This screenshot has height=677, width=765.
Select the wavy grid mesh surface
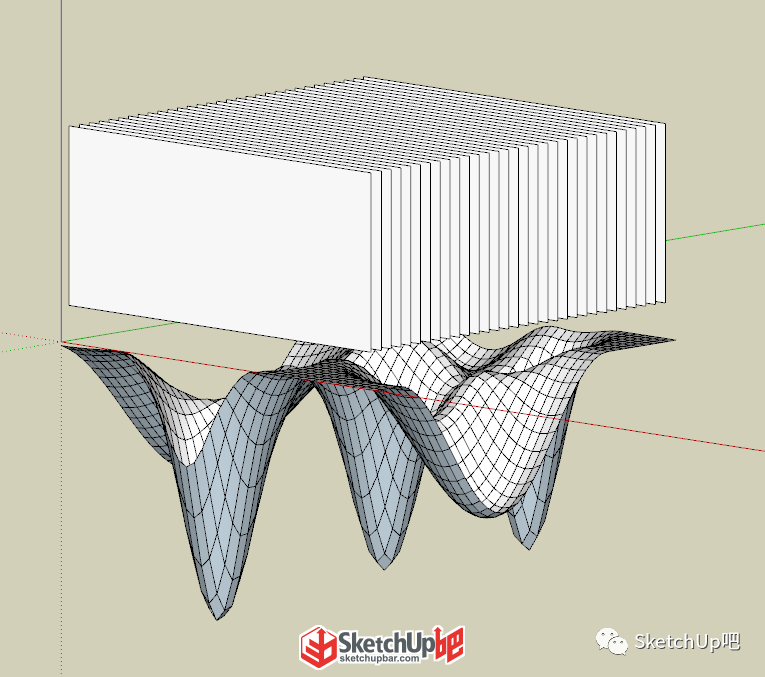368,472
